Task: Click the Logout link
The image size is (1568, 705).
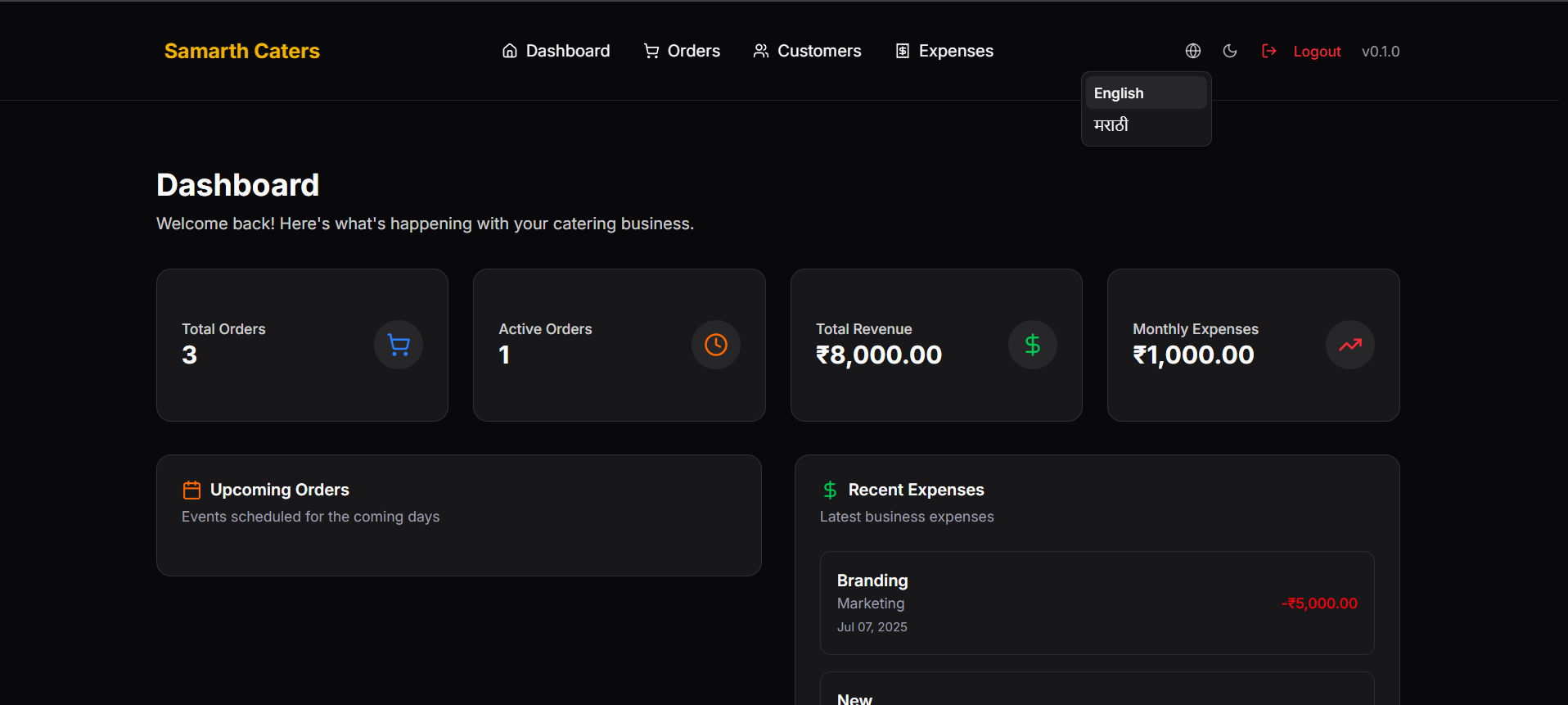Action: click(x=1317, y=51)
